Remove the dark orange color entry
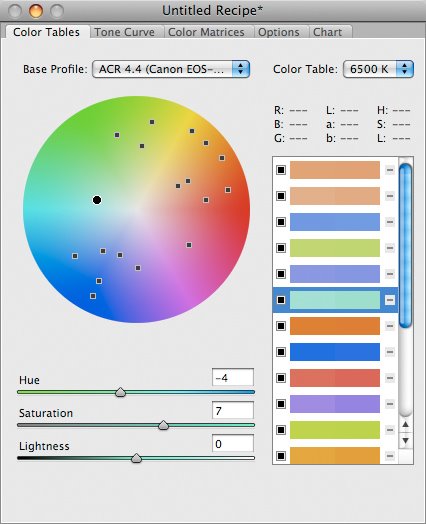Screen dimensions: 426x524 [x=390, y=326]
